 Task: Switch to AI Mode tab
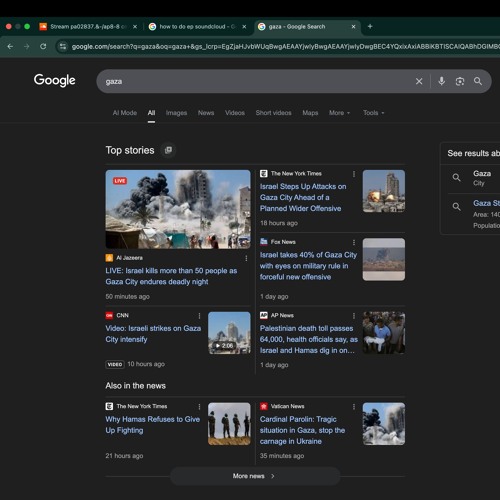pyautogui.click(x=125, y=113)
